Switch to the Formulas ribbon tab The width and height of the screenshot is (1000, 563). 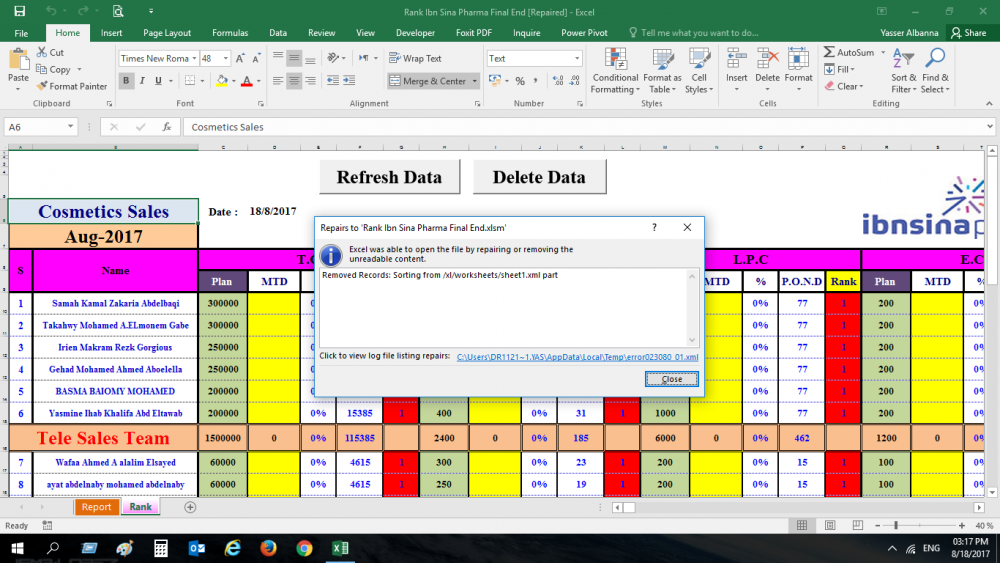[230, 33]
